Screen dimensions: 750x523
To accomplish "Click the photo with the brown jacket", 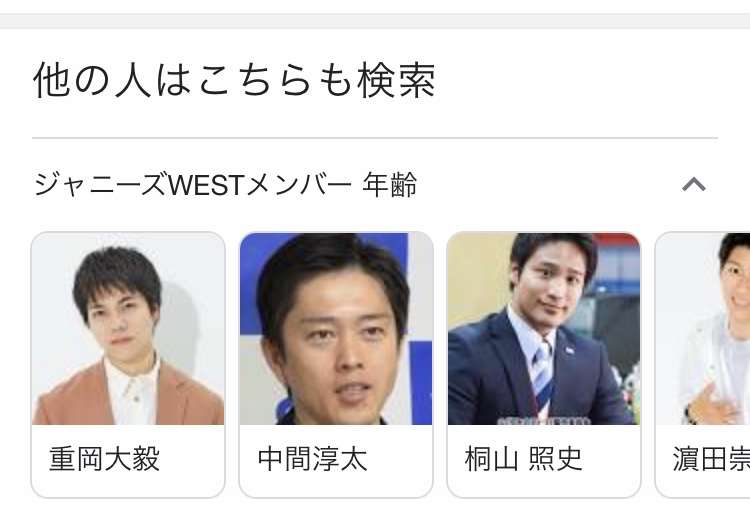I will pos(128,329).
